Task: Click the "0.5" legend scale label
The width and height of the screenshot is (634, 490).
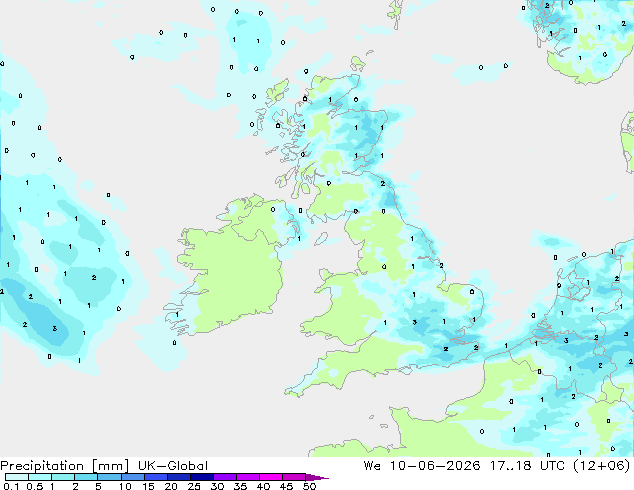Action: pos(34,486)
